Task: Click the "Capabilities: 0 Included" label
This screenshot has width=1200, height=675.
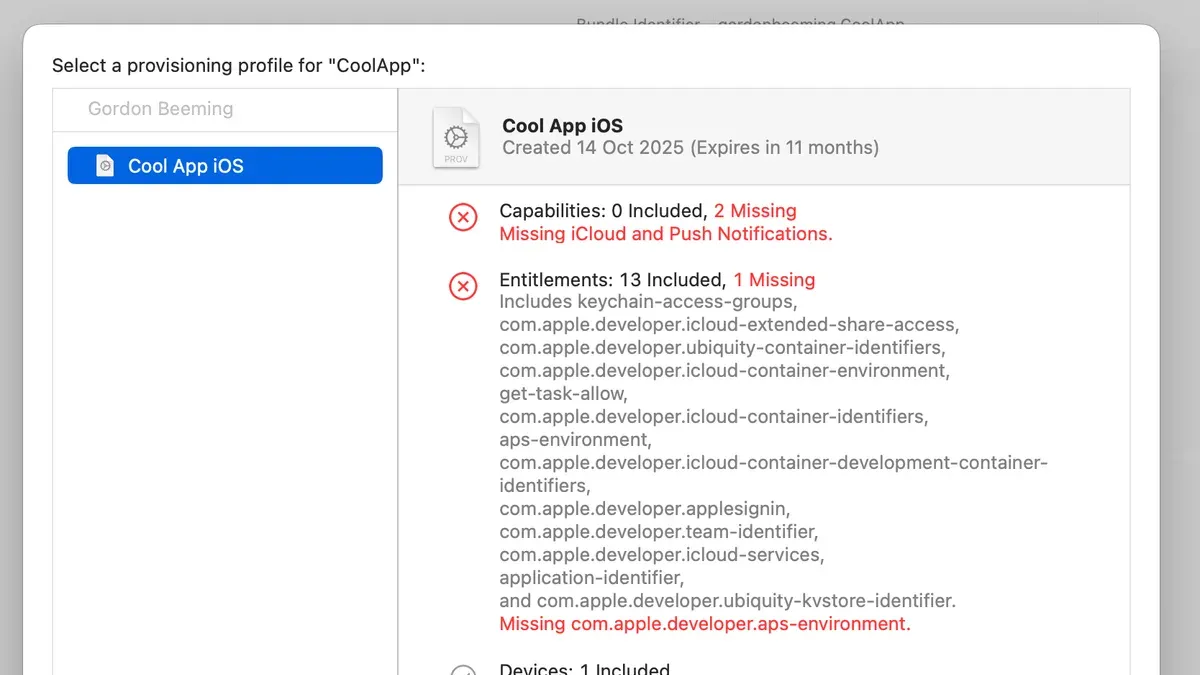Action: tap(604, 211)
